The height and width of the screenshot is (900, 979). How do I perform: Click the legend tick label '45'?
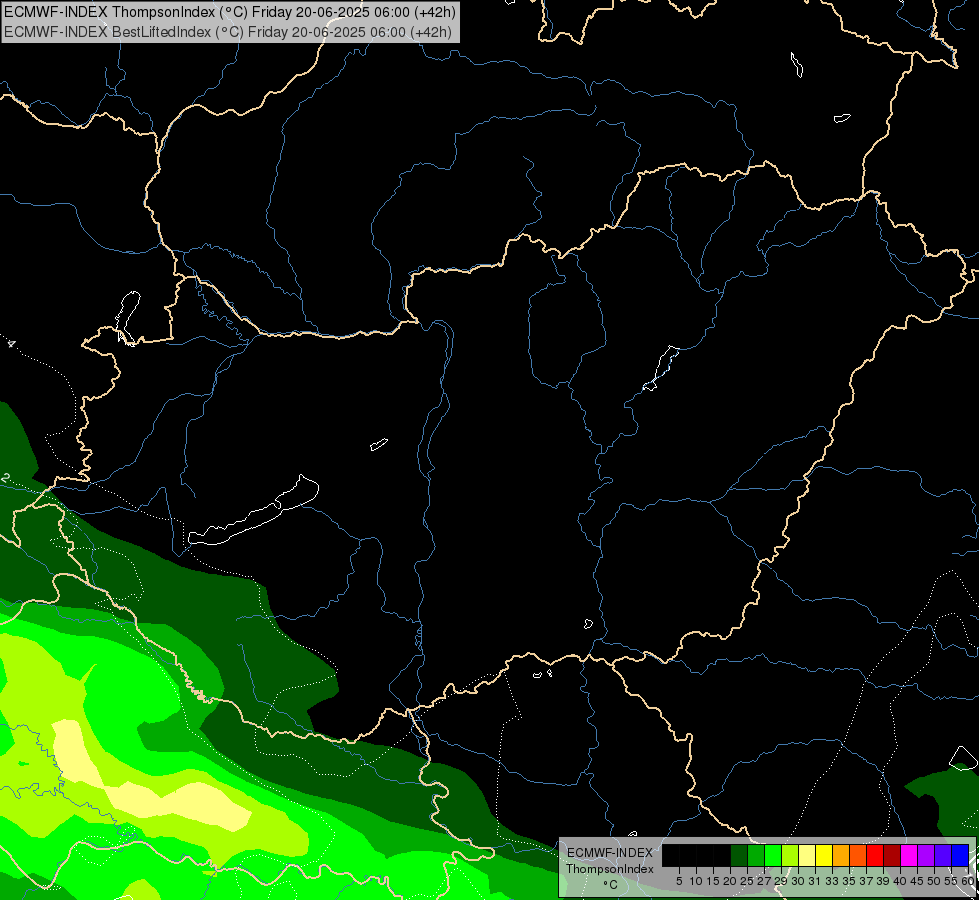[917, 881]
